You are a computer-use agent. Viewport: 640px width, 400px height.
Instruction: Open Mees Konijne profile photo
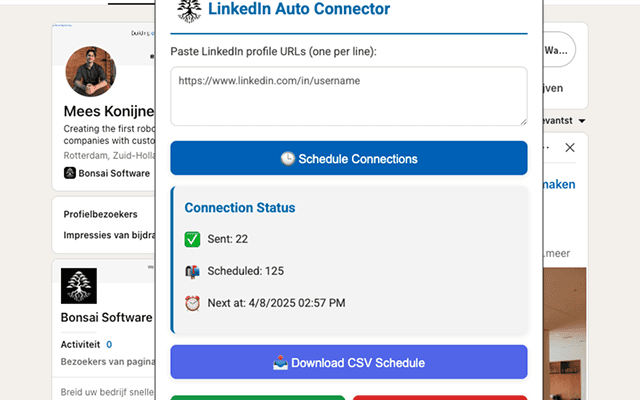click(x=91, y=71)
